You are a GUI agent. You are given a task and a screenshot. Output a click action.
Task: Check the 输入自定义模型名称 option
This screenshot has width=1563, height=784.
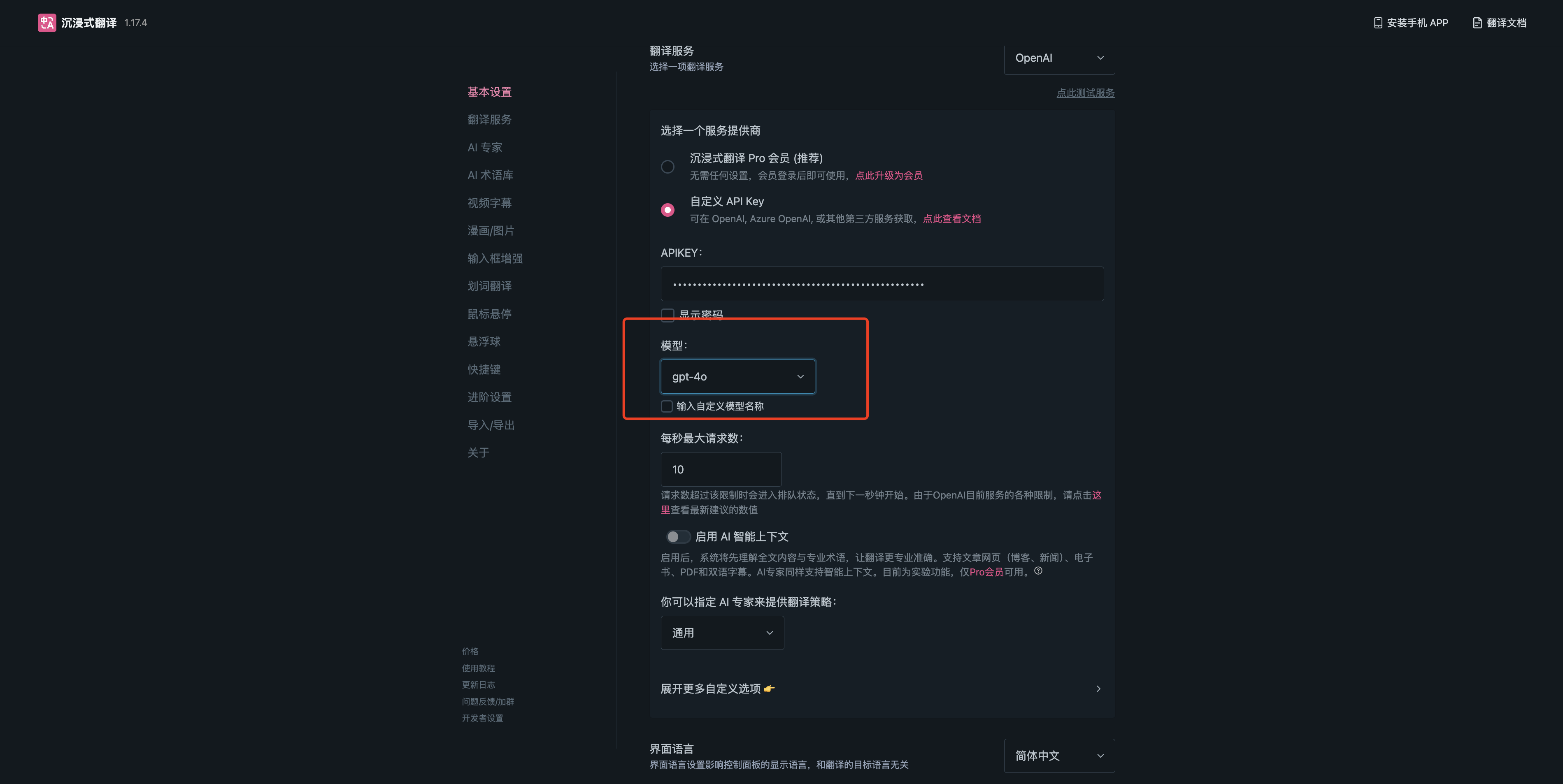[x=666, y=406]
